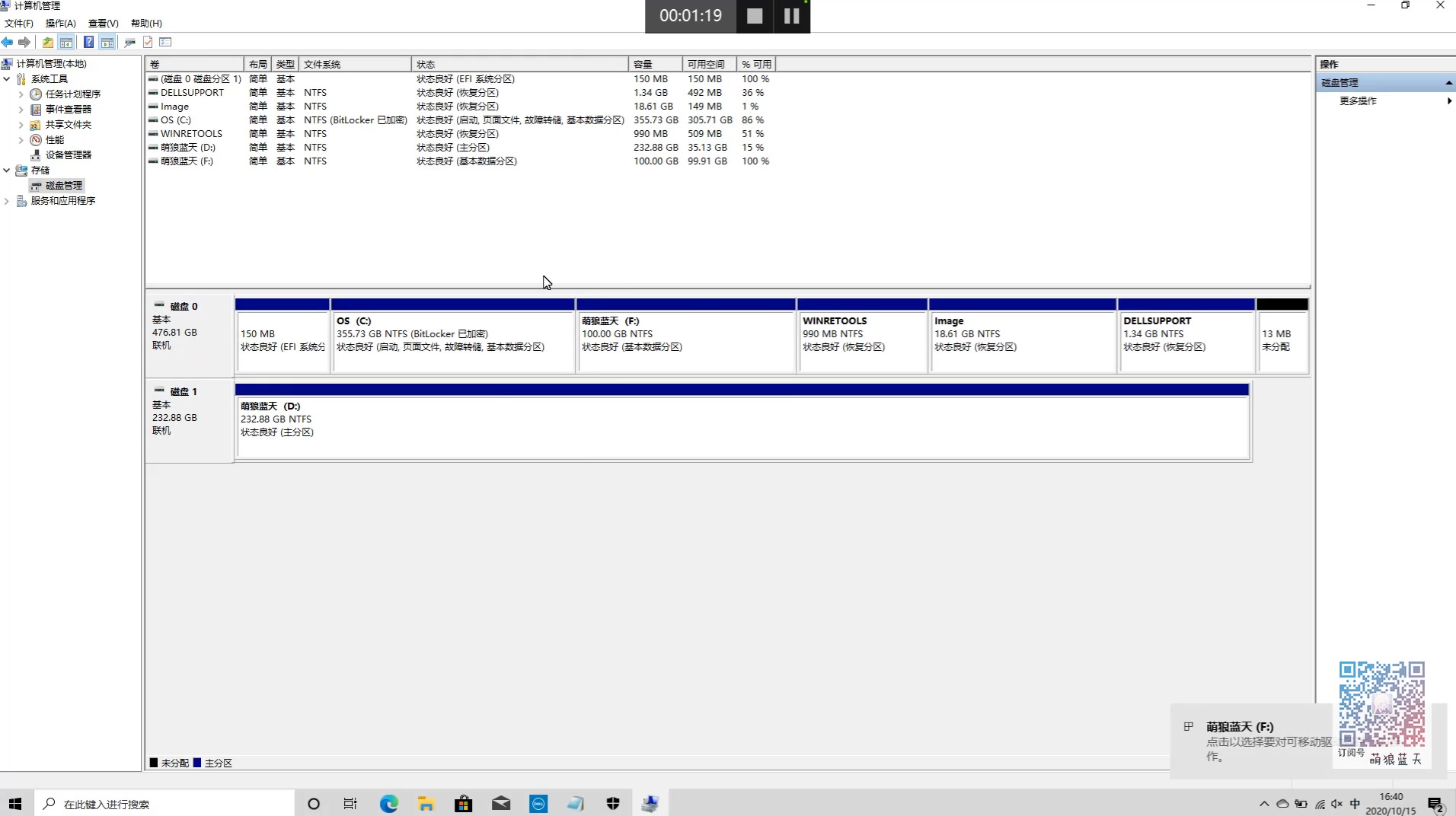Select the OS (C:) volume row
Viewport: 1456px width, 816px height.
(x=460, y=120)
